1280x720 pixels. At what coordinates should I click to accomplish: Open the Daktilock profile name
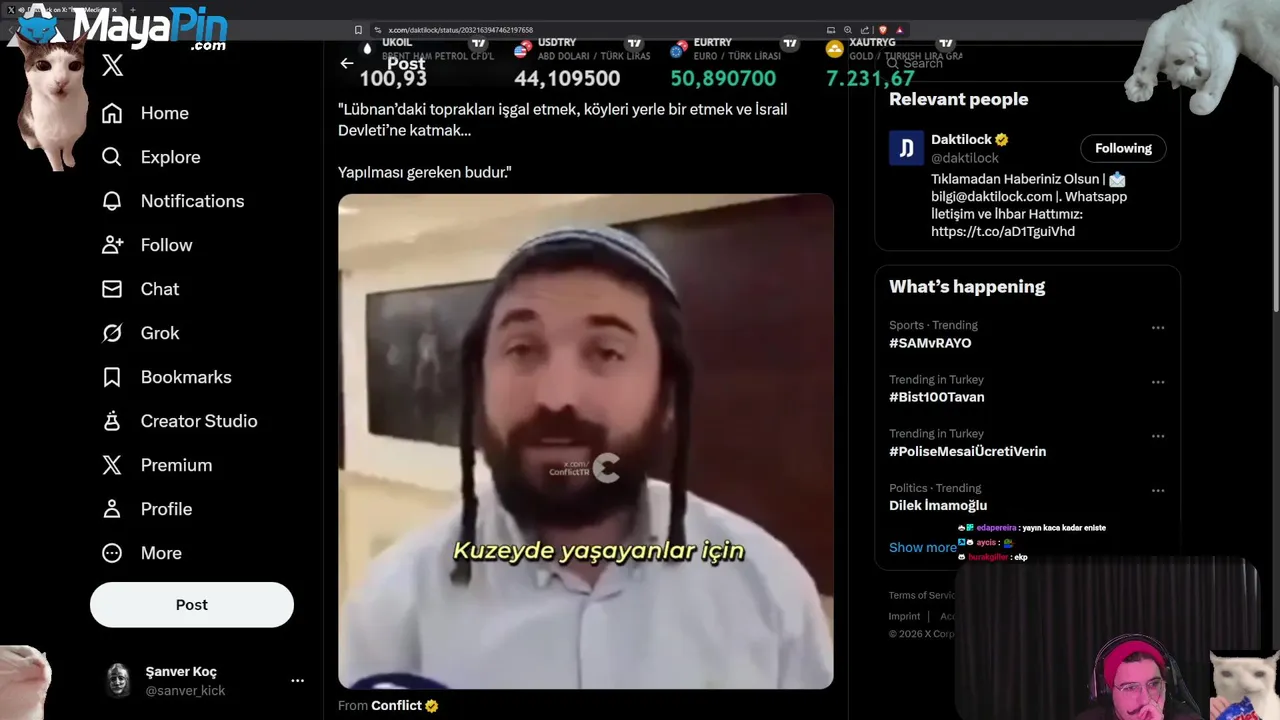961,139
